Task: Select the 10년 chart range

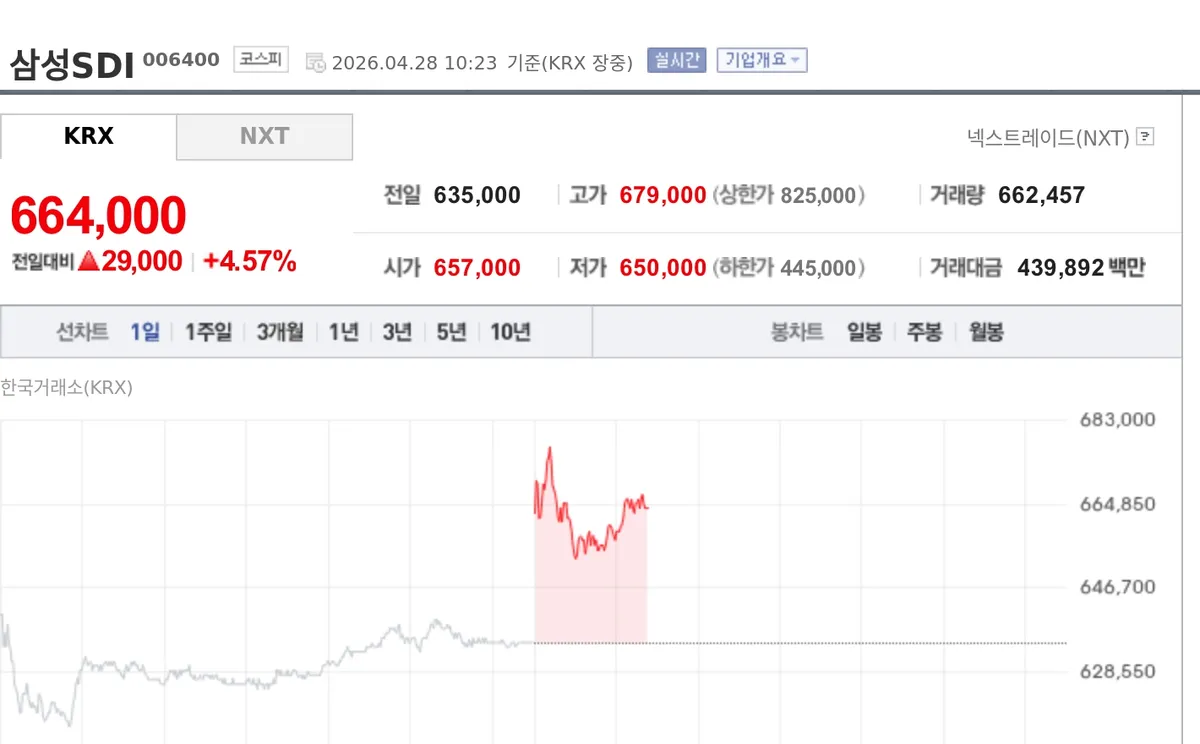Action: pos(510,332)
